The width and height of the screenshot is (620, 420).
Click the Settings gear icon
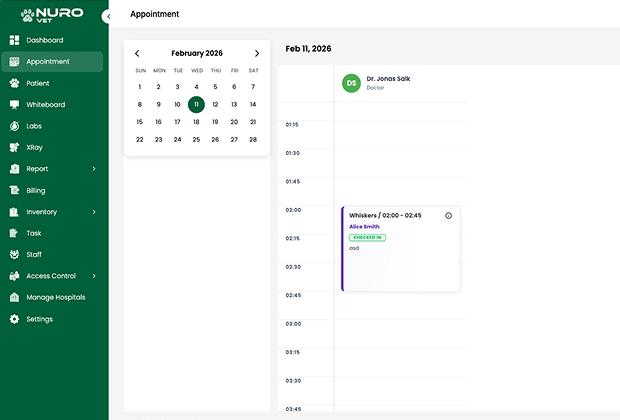14,319
